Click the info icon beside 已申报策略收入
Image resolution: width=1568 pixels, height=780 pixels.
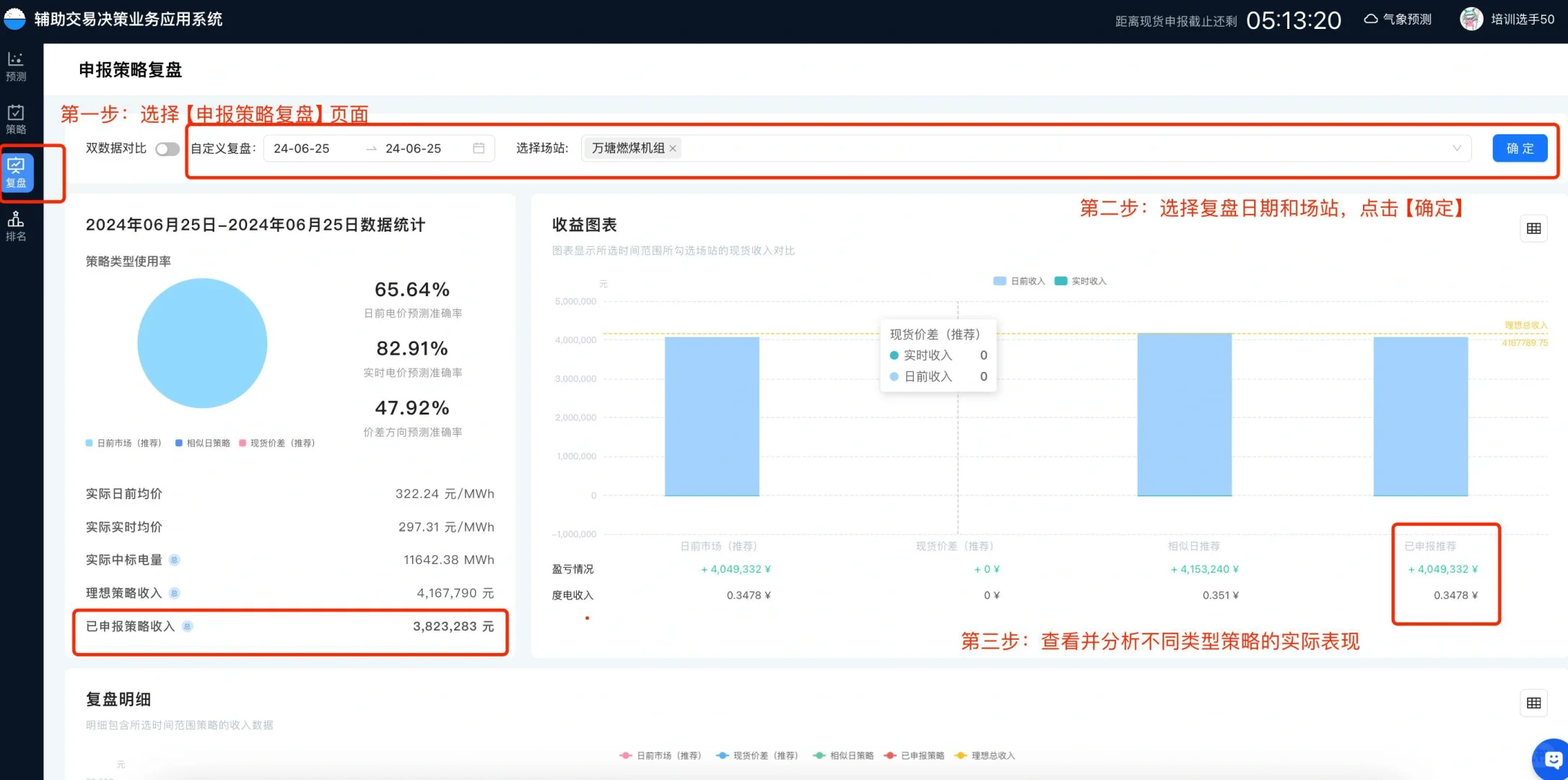click(x=187, y=626)
